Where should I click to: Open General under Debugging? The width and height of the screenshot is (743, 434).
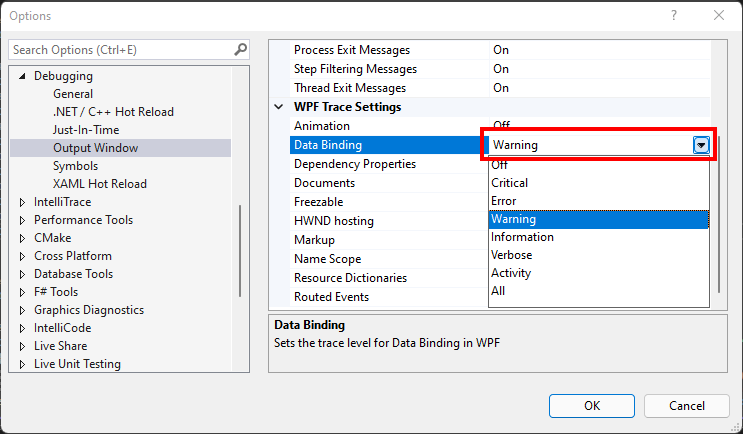tap(73, 94)
